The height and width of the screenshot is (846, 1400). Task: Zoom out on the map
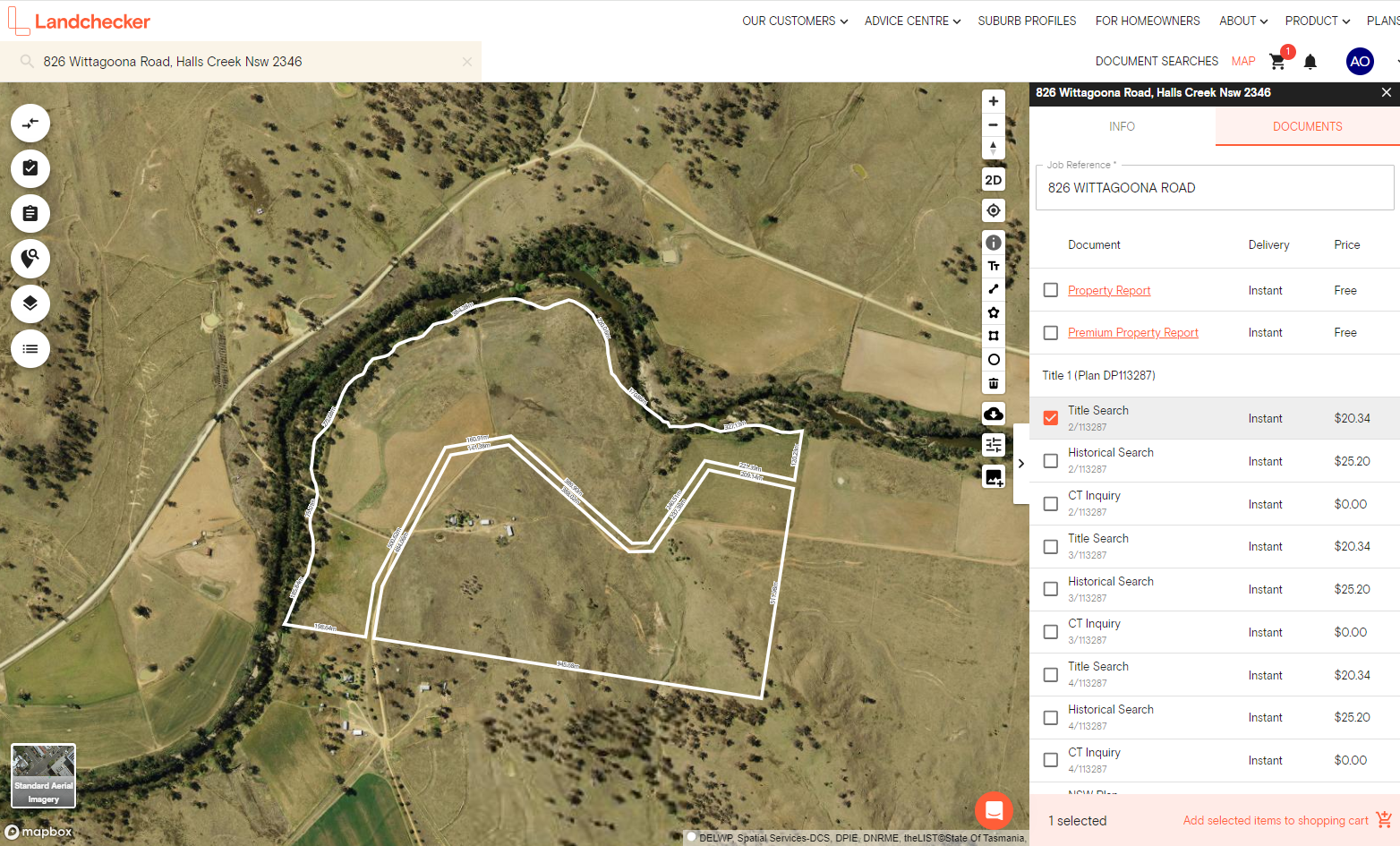tap(994, 124)
